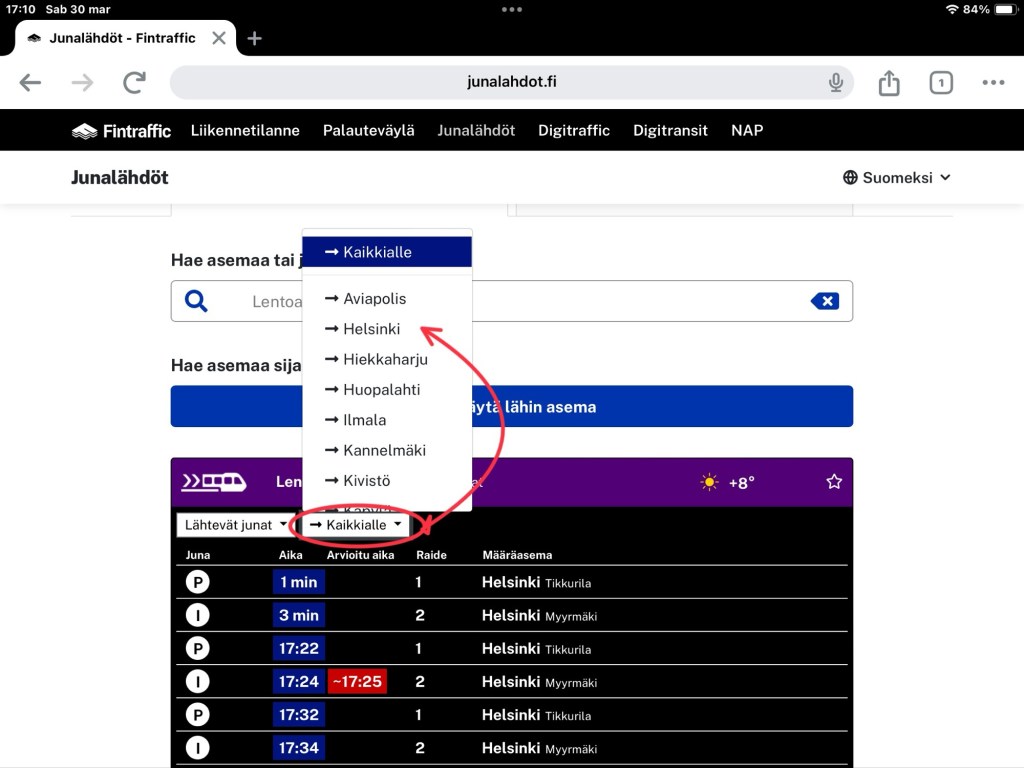Screen dimensions: 1024x768
Task: Collapse the Kaikkialle destination dropdown
Action: 356,525
